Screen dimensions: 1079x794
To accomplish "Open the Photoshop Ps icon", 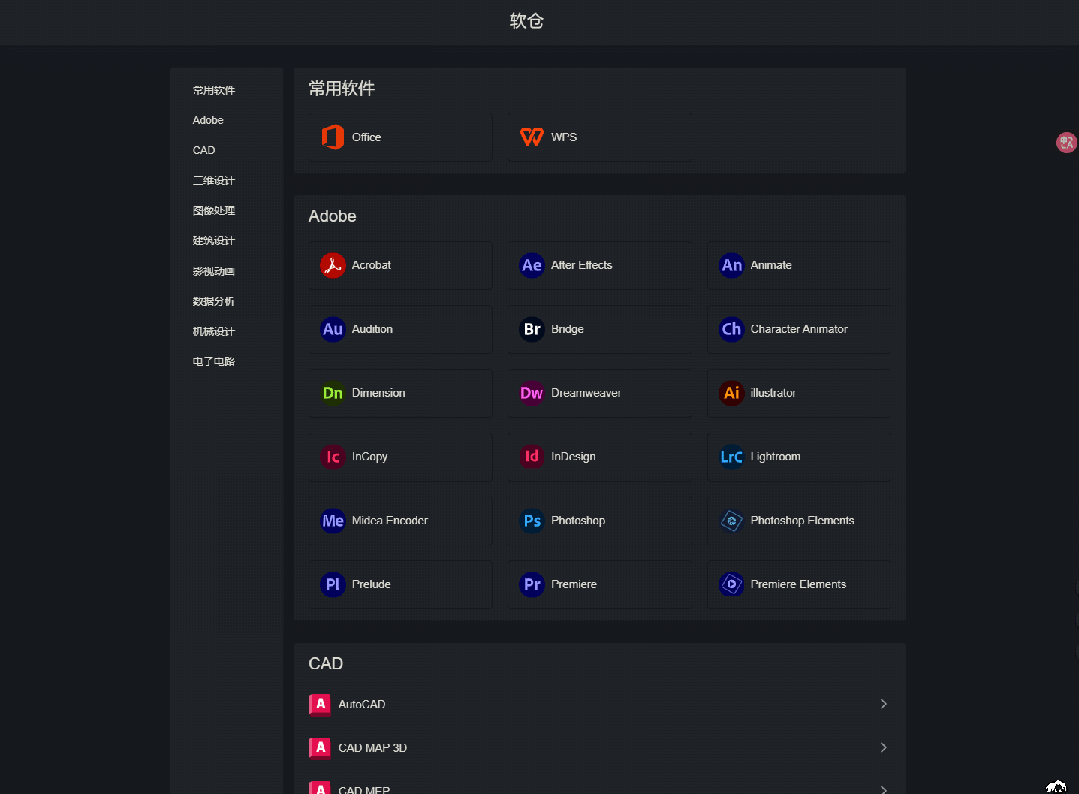I will tap(532, 520).
